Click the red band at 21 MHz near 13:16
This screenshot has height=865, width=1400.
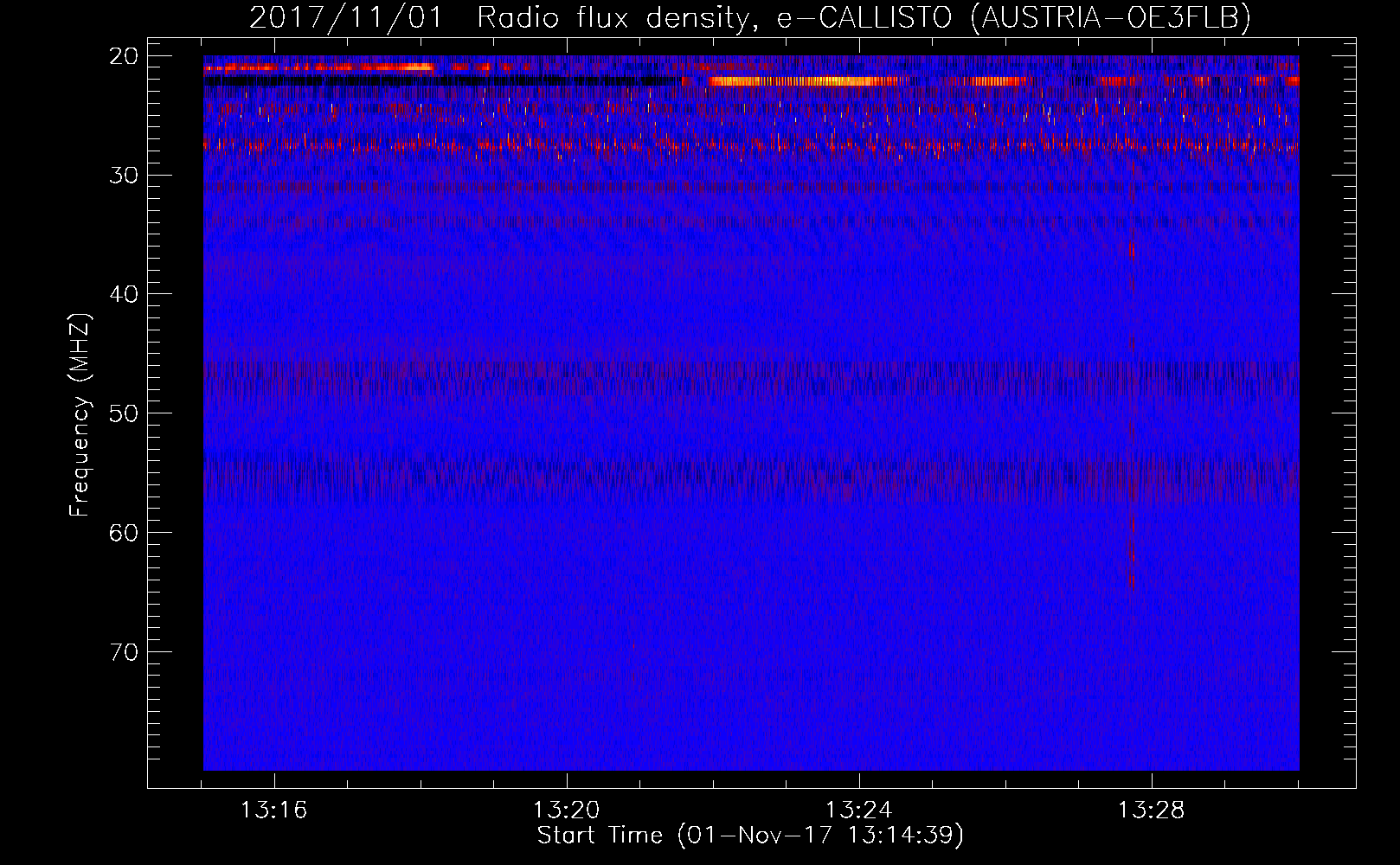point(318,67)
